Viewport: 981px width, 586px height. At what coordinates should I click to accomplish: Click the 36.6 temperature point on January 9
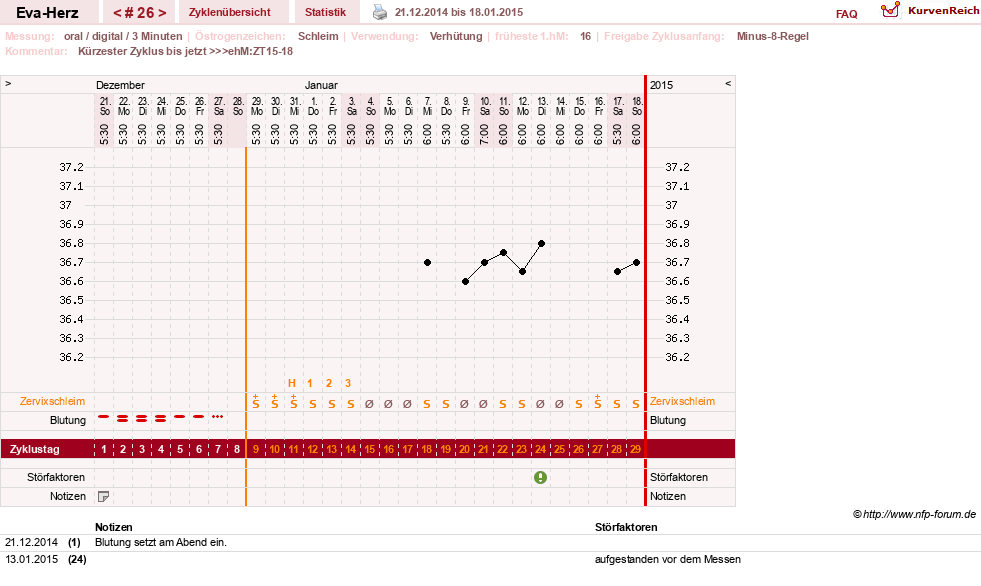coord(465,281)
